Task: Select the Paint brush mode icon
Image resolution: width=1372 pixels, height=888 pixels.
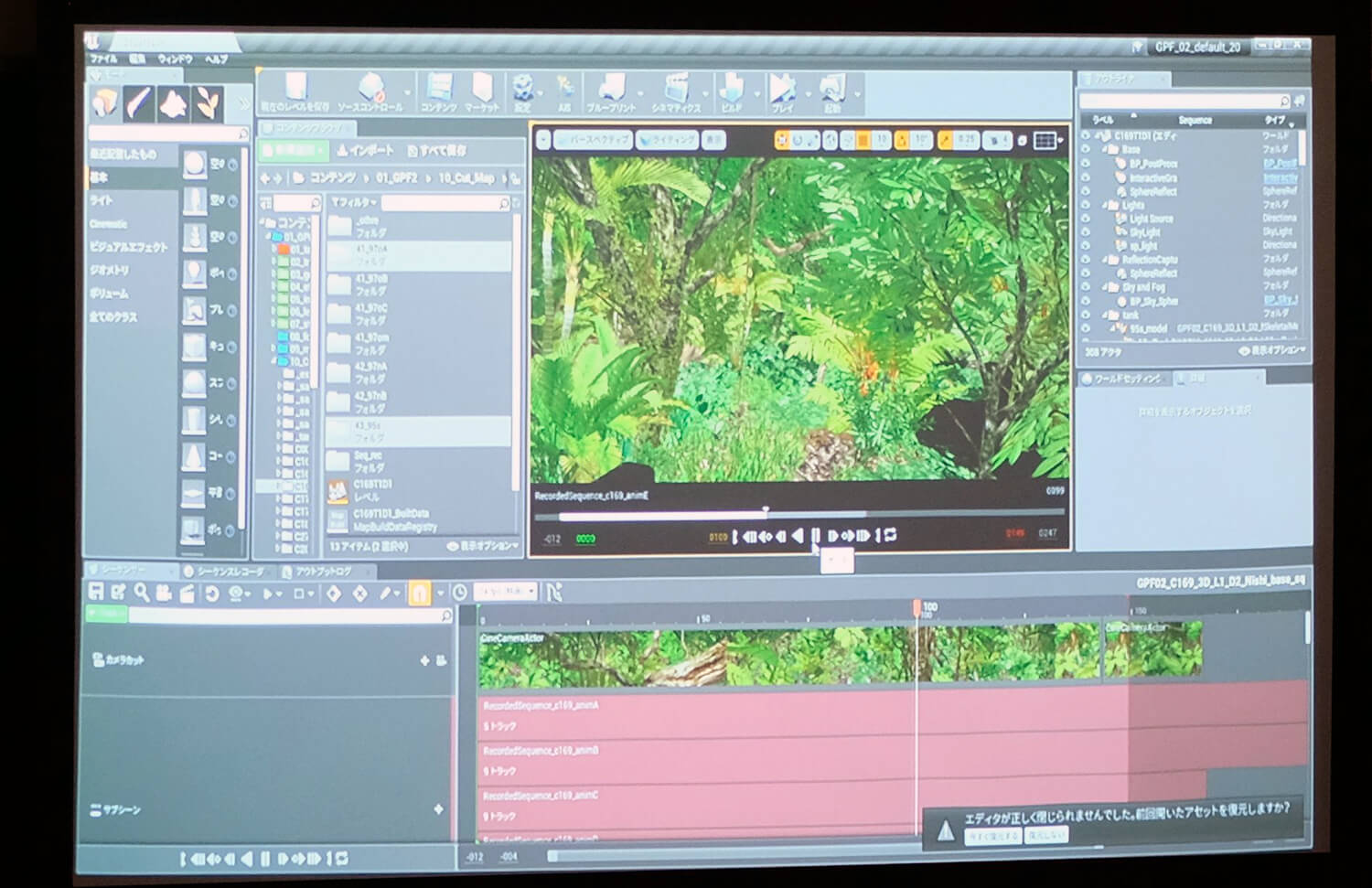Action: pos(140,103)
